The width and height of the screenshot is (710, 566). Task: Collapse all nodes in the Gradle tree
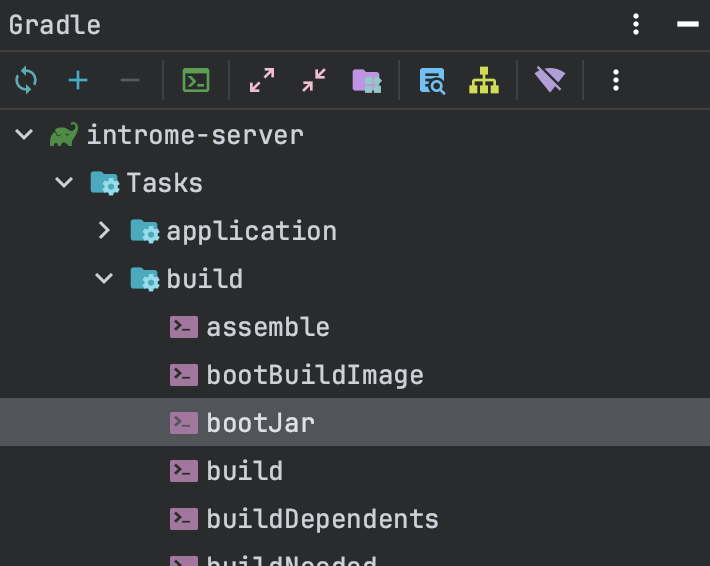pos(314,81)
